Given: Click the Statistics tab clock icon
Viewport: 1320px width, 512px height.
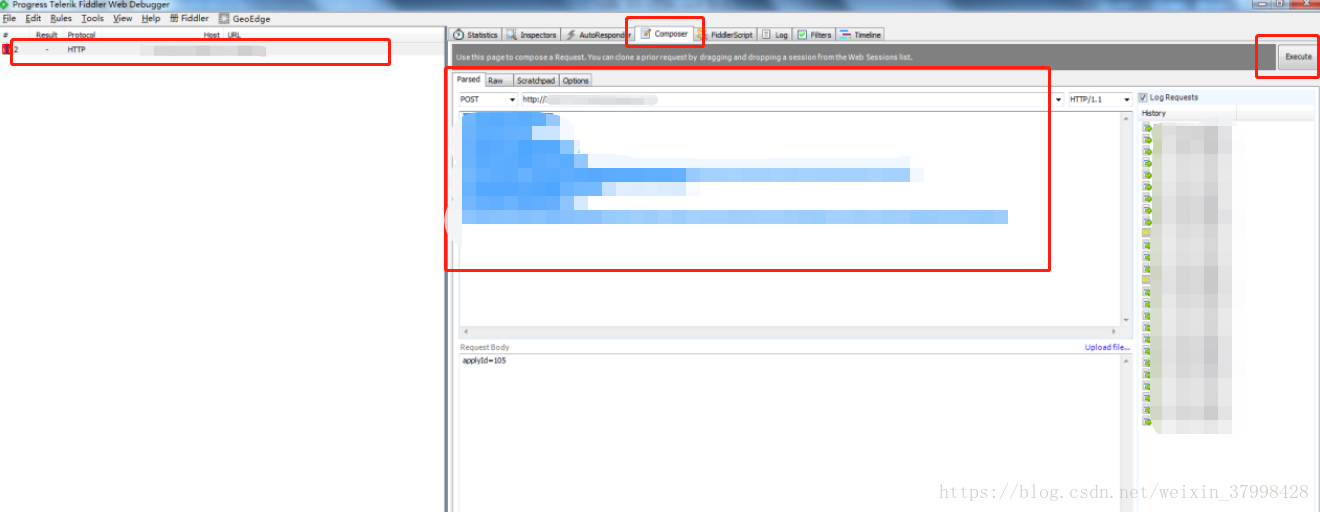Looking at the screenshot, I should [x=458, y=35].
